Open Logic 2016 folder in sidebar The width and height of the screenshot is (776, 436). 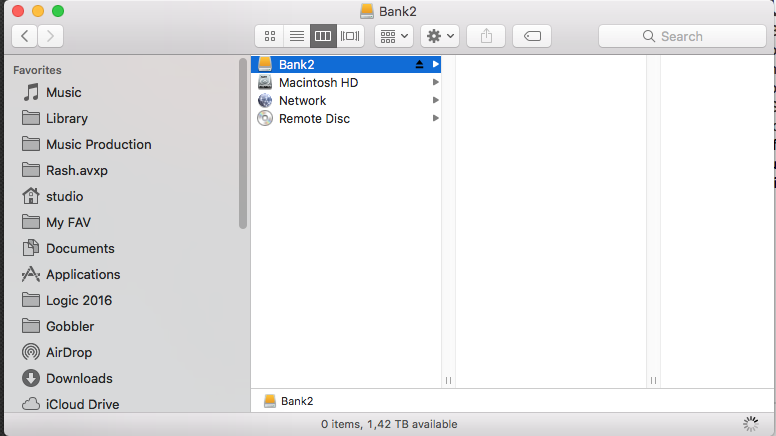tap(67, 300)
